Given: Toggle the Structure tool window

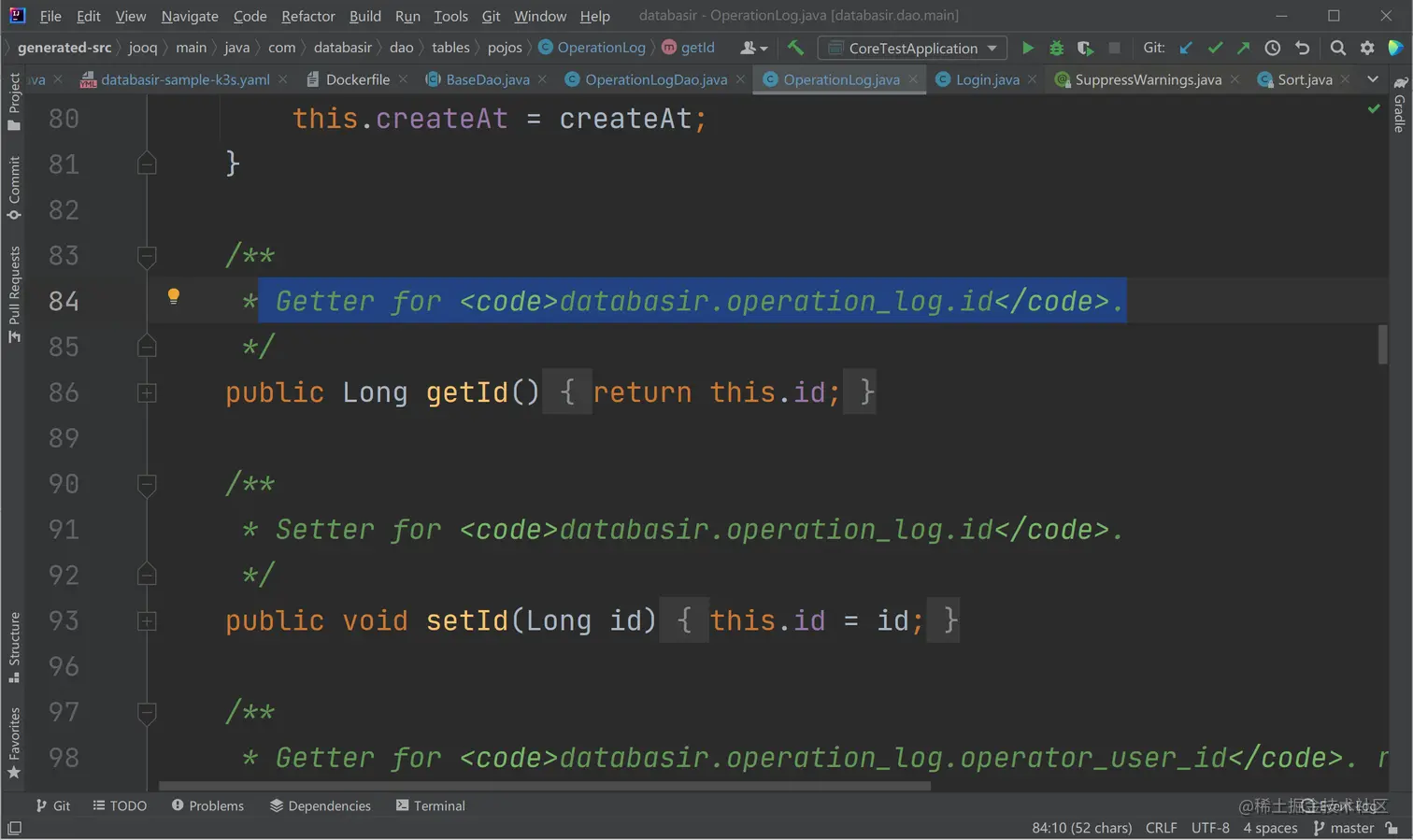Looking at the screenshot, I should tap(14, 647).
